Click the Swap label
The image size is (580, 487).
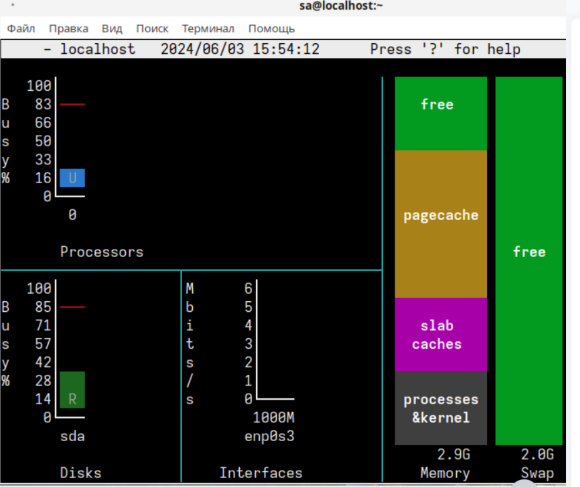point(537,473)
